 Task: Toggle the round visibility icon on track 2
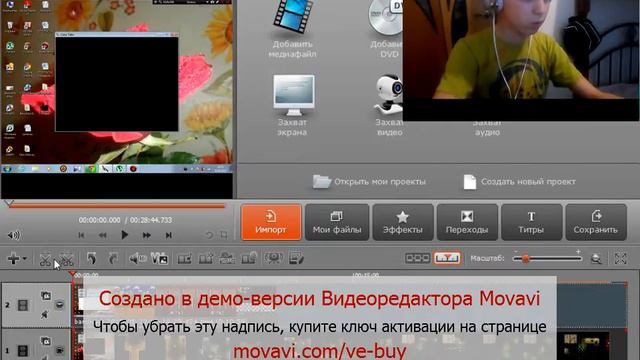coord(60,305)
